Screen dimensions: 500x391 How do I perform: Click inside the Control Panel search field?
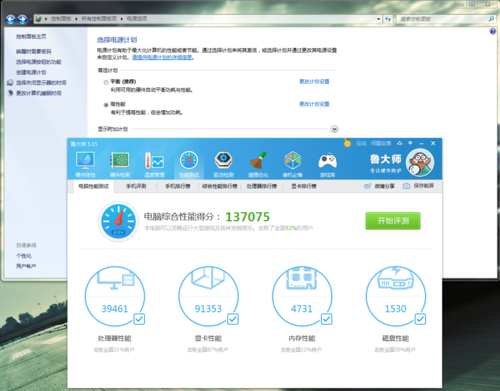(x=442, y=19)
